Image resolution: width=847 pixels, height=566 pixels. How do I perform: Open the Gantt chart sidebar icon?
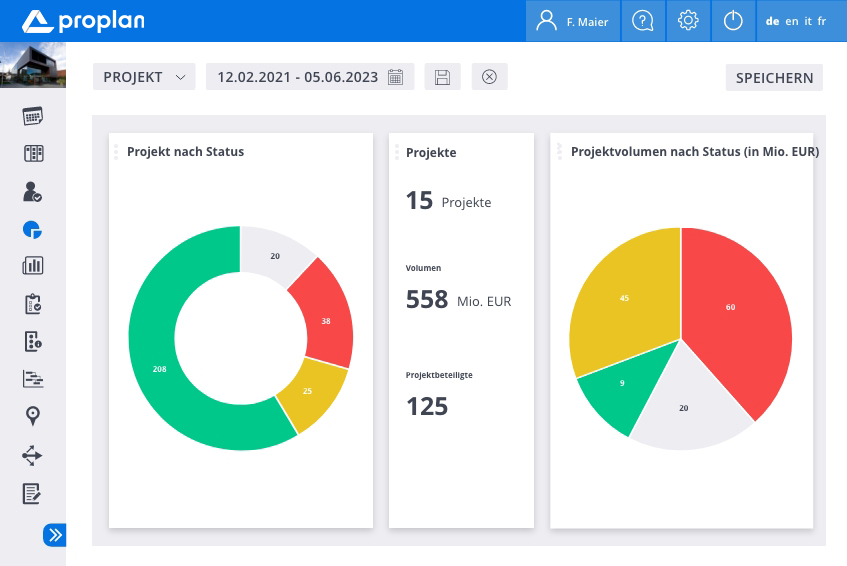point(33,379)
